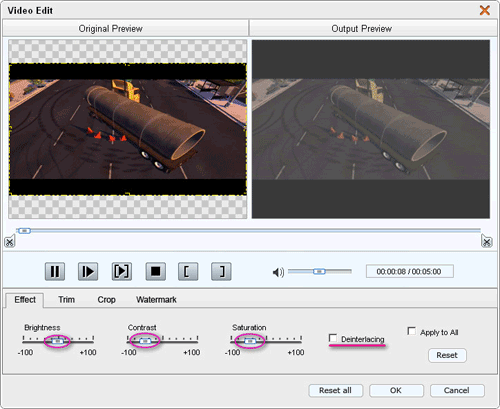Switch to the Watermark tab
Viewport: 500px width, 409px height.
click(156, 300)
